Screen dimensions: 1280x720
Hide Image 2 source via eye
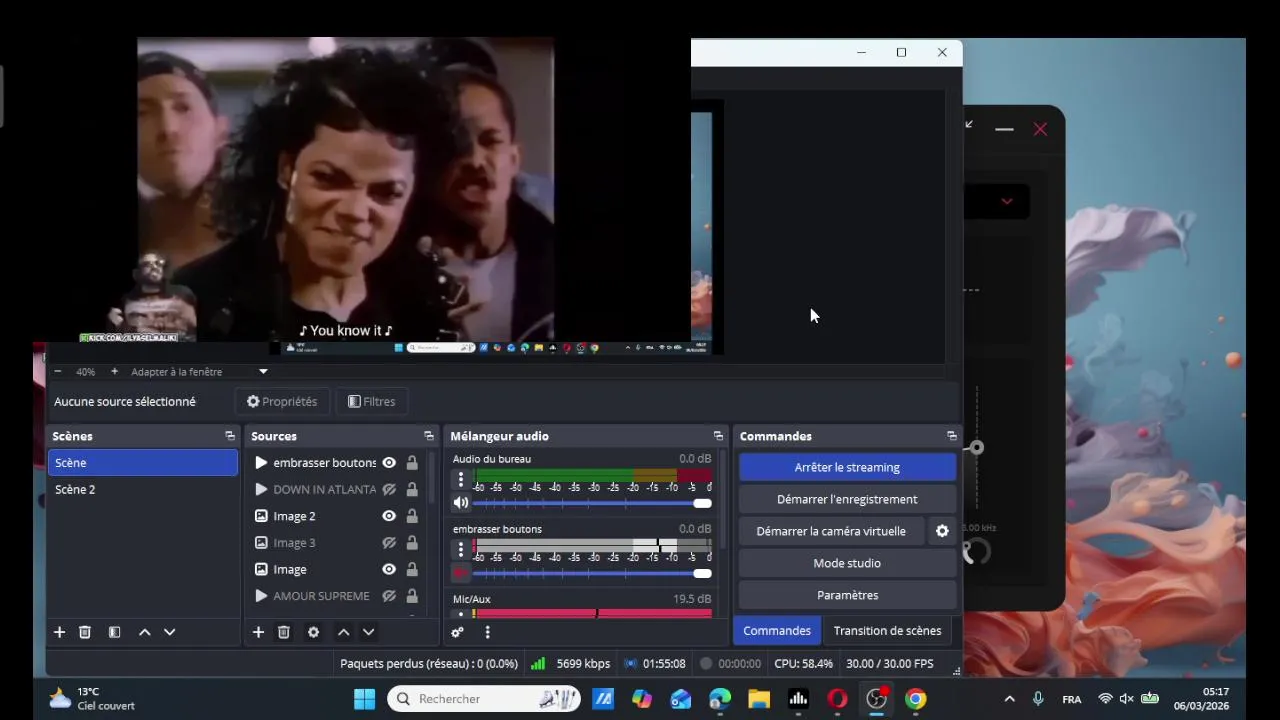[x=389, y=516]
